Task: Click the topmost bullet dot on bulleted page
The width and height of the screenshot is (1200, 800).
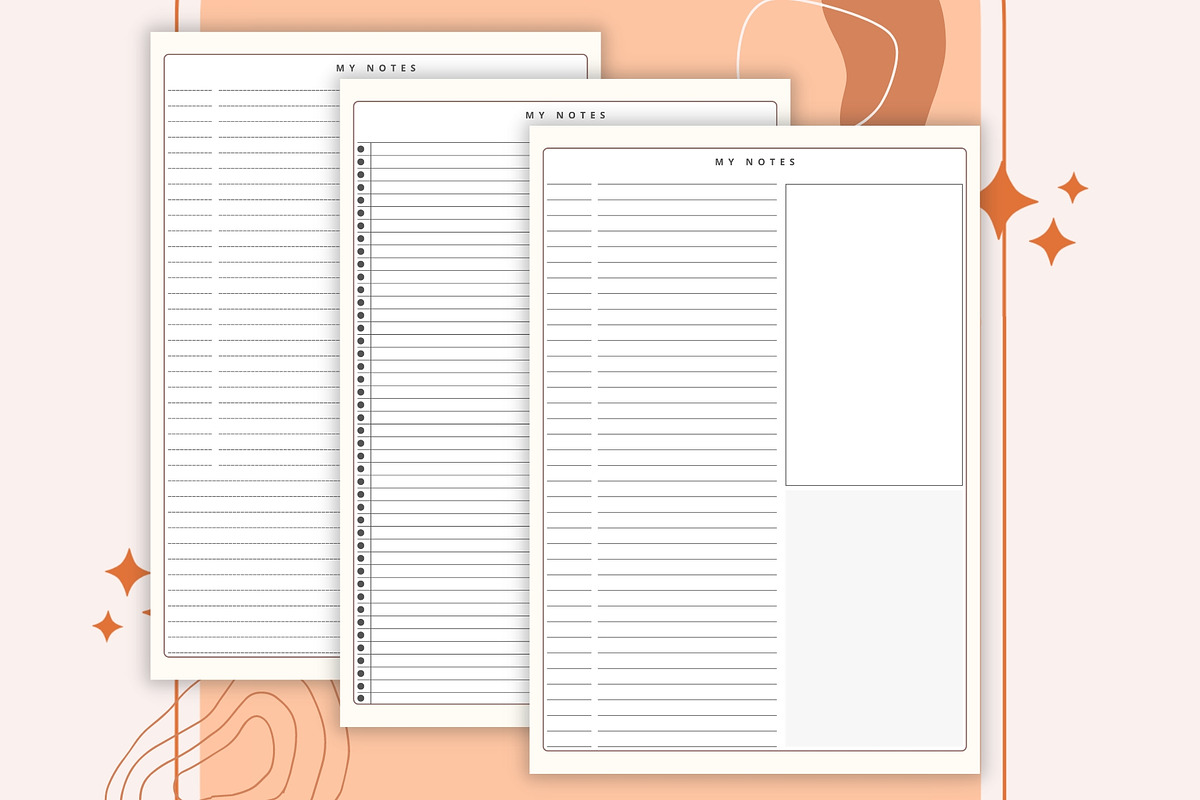Action: [361, 149]
